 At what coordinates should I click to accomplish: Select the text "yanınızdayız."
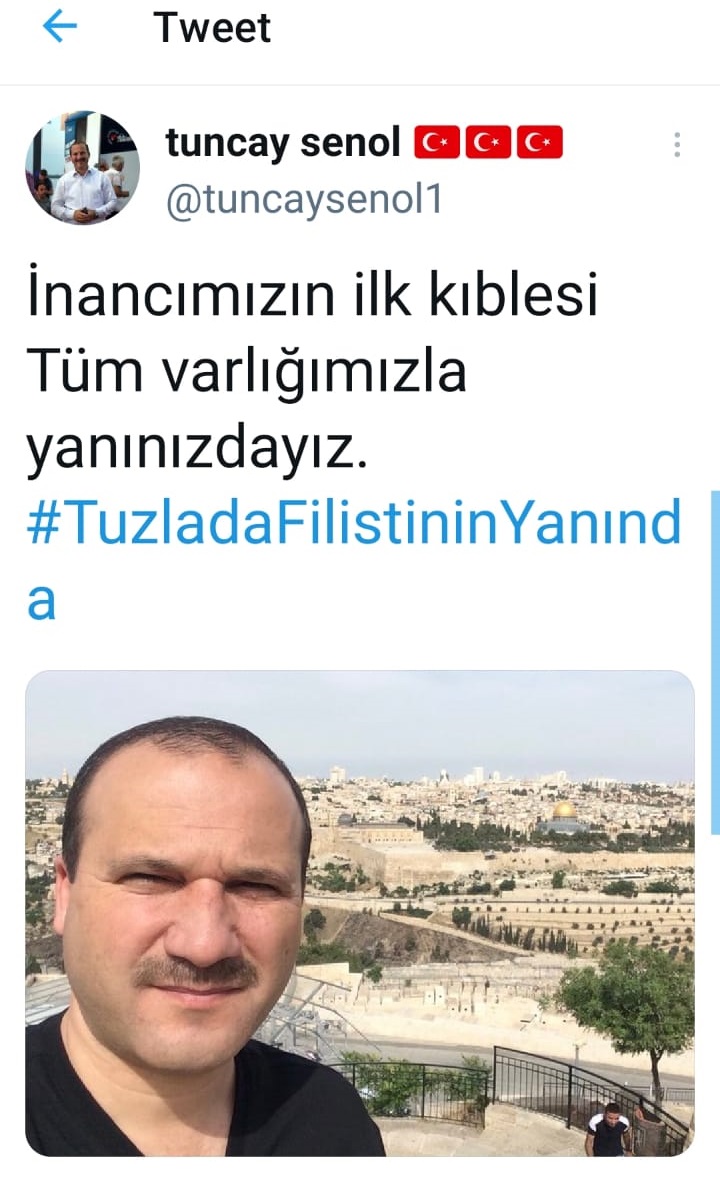pos(198,448)
